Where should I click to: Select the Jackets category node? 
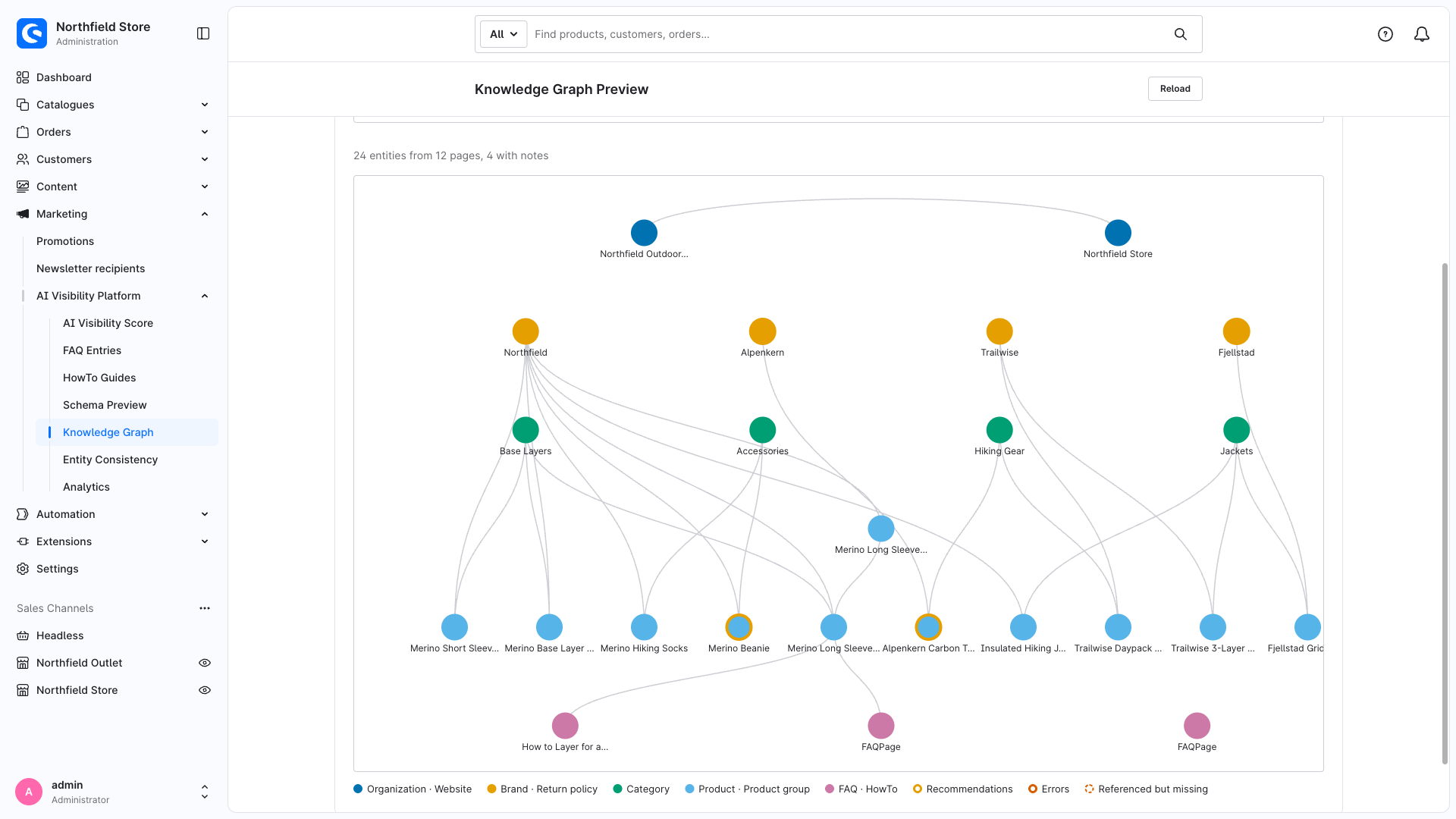1236,430
